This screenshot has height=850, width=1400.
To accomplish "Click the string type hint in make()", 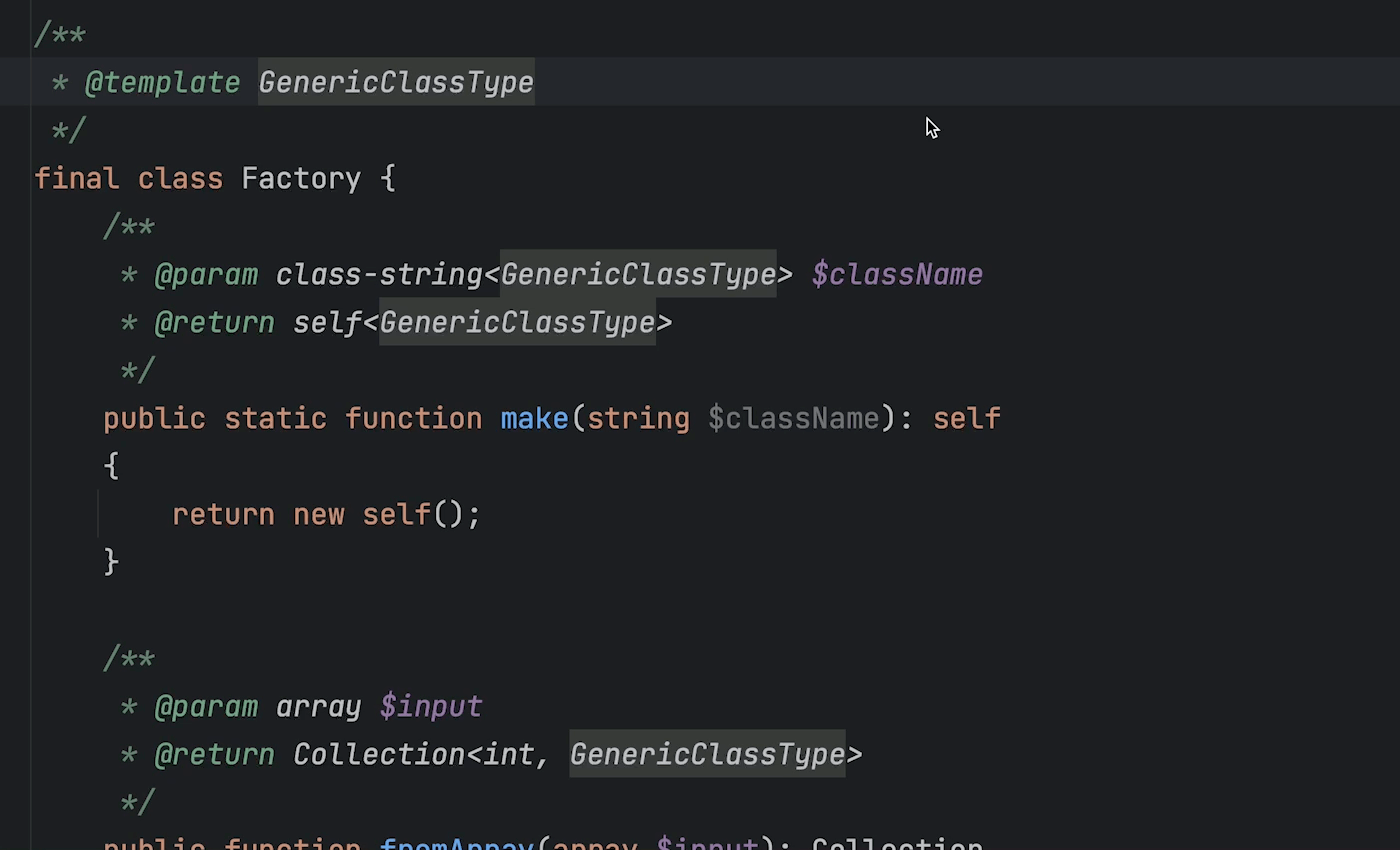I will [x=638, y=418].
